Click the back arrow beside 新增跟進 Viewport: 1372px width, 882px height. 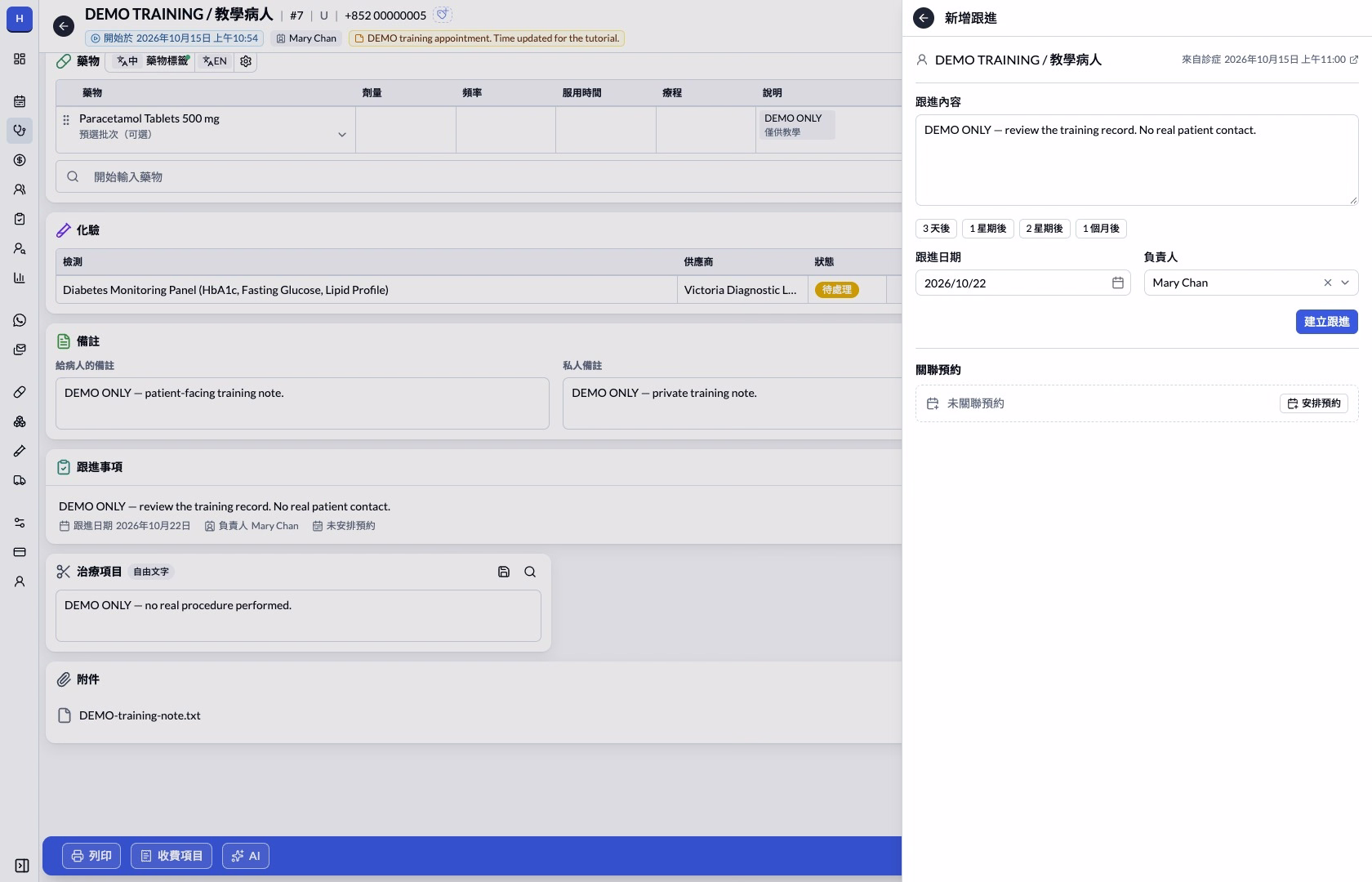tap(924, 18)
